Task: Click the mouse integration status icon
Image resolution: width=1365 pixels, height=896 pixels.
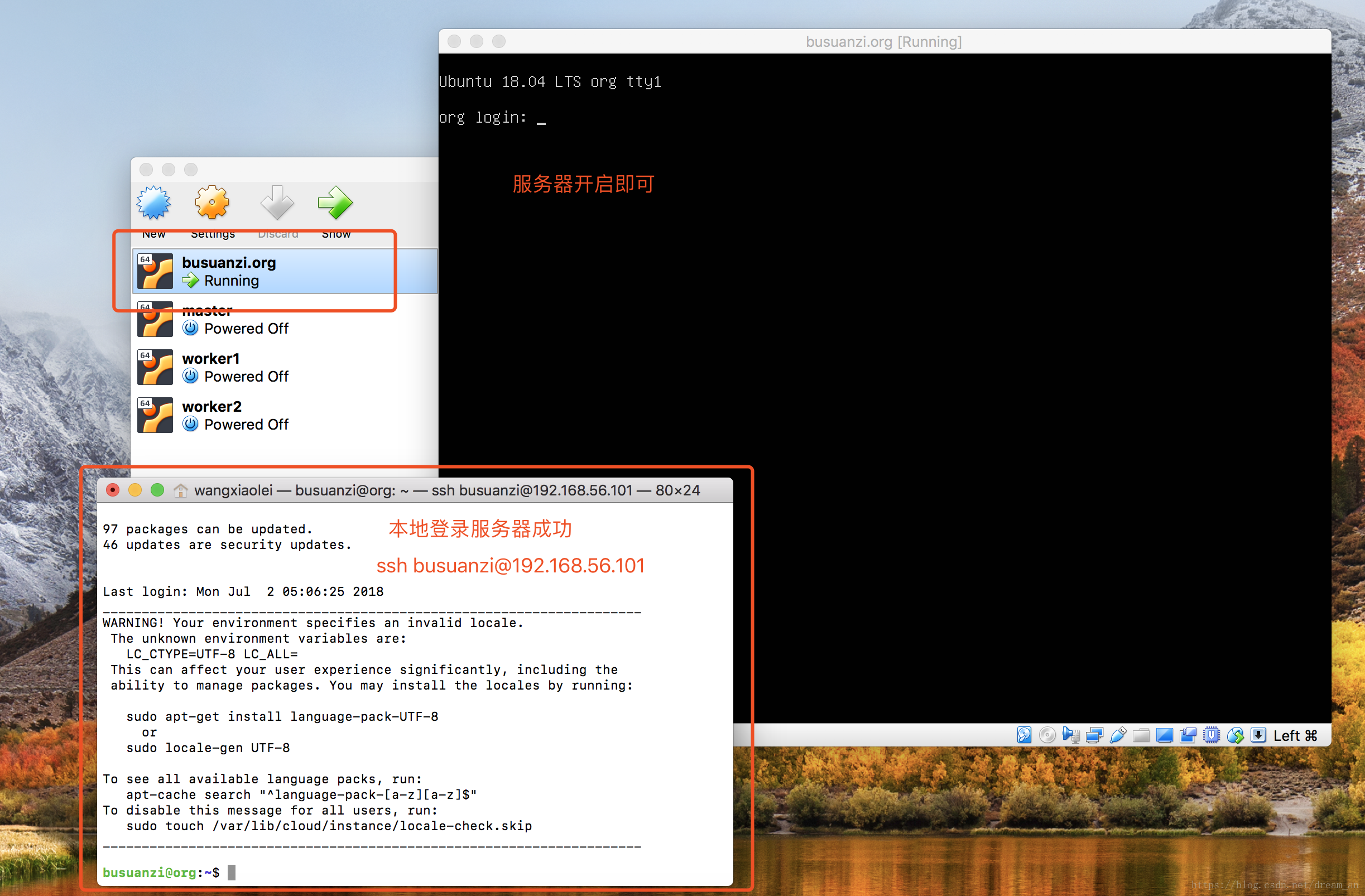Action: pyautogui.click(x=1235, y=735)
